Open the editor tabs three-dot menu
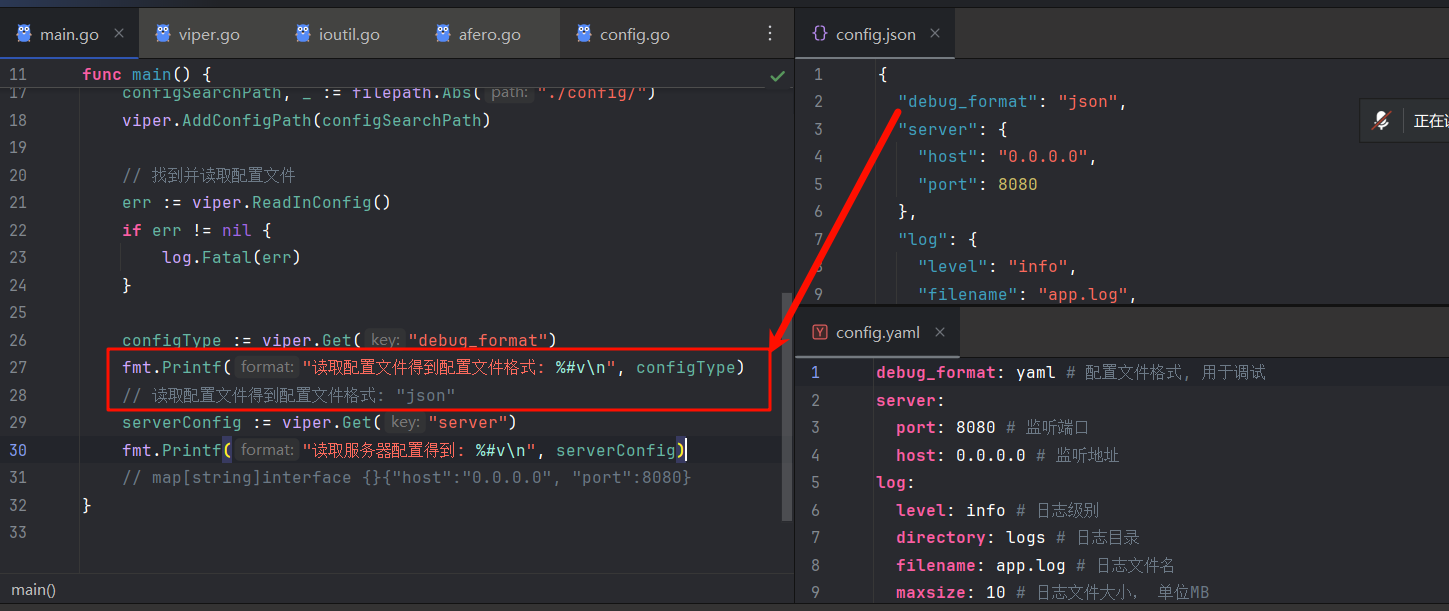The height and width of the screenshot is (611, 1449). (x=770, y=34)
